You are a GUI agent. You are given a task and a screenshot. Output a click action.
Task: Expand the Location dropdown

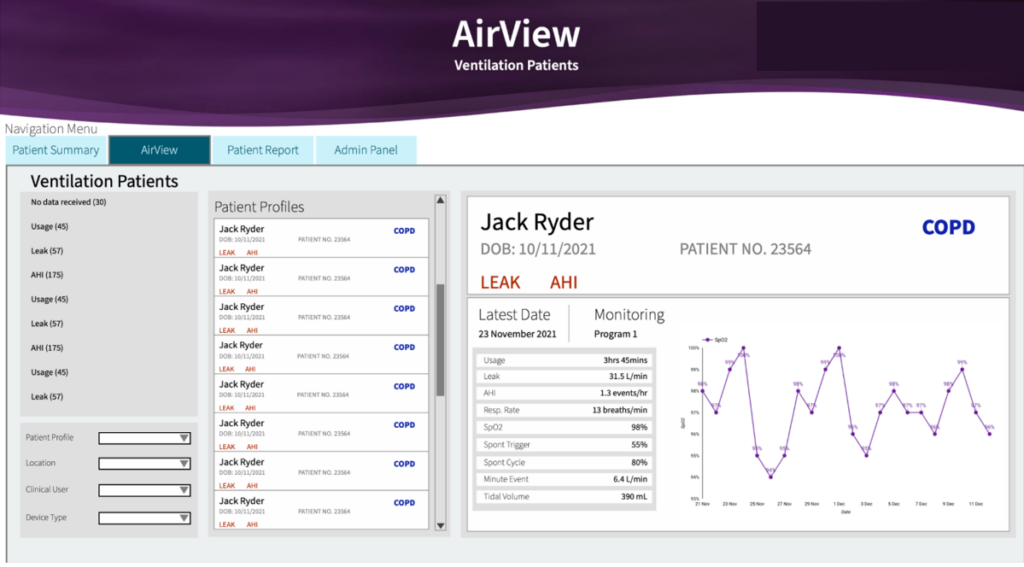144,464
